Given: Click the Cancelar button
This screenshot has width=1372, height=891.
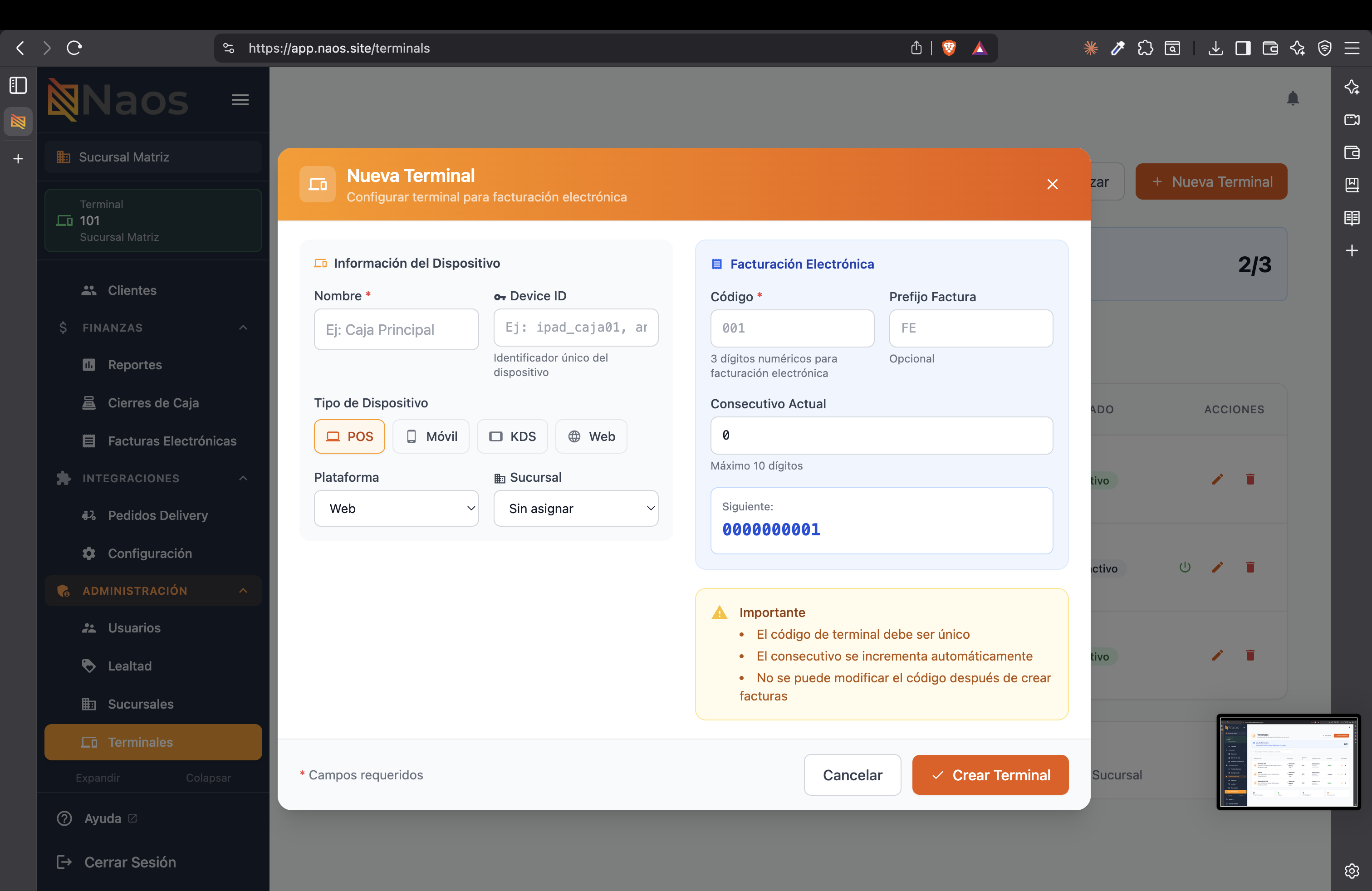Looking at the screenshot, I should [x=852, y=774].
